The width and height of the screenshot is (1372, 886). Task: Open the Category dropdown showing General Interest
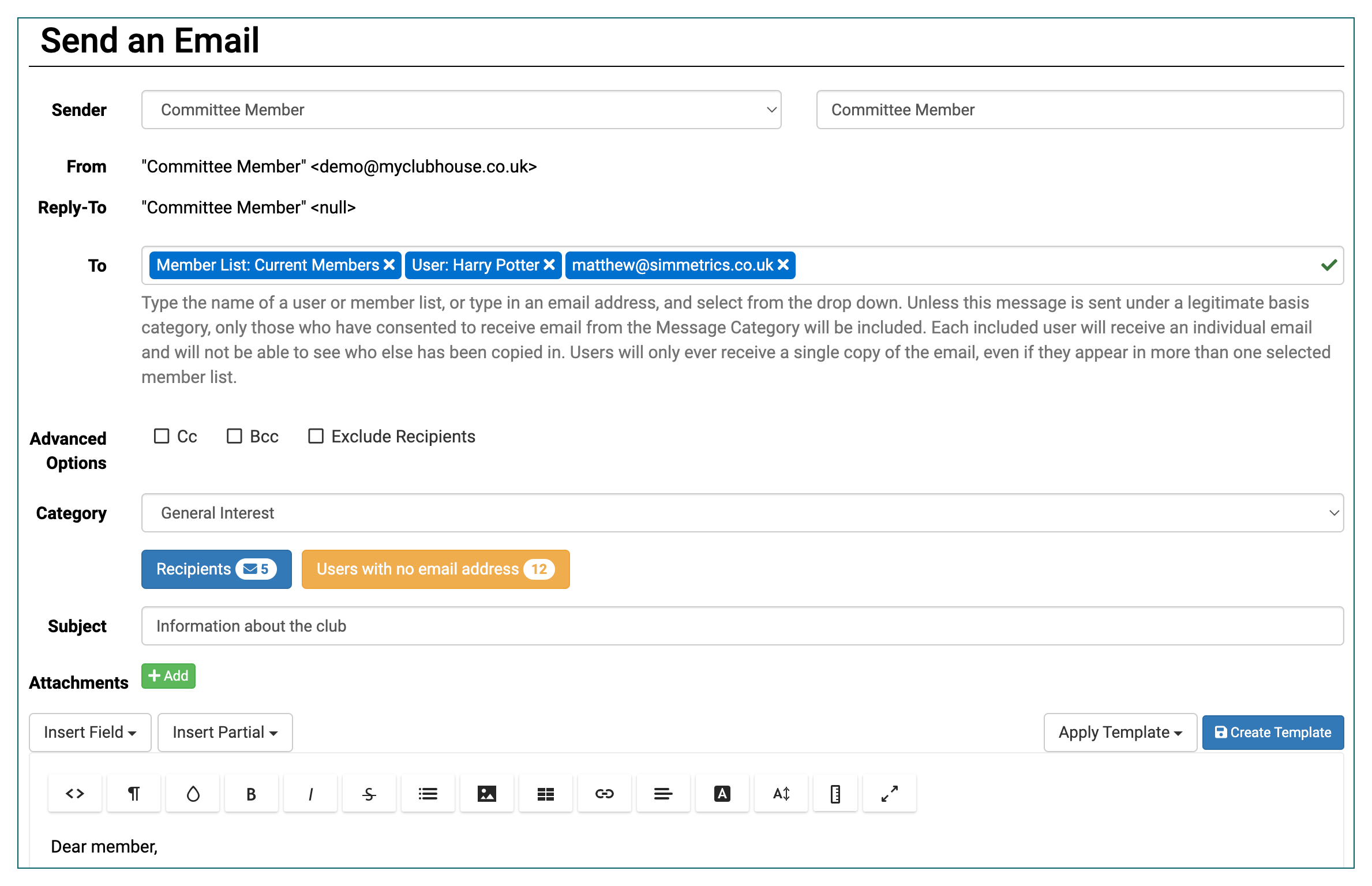tap(742, 513)
